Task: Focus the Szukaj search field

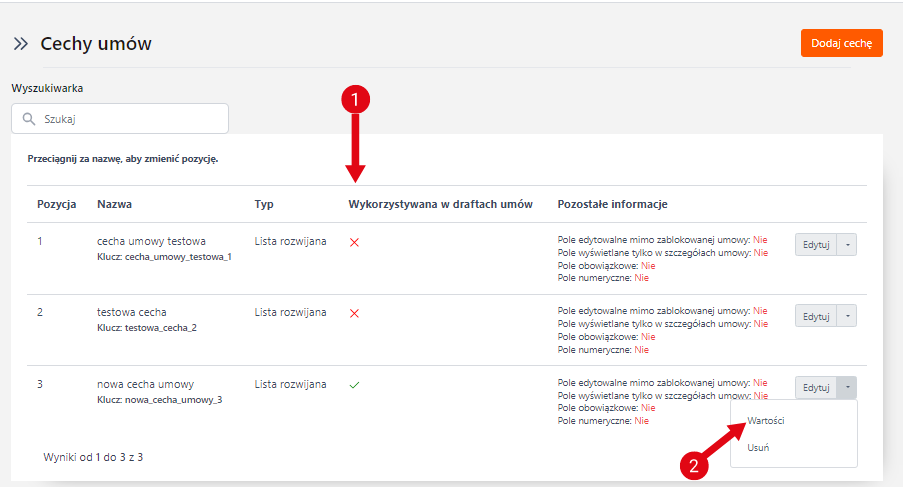Action: pos(130,119)
